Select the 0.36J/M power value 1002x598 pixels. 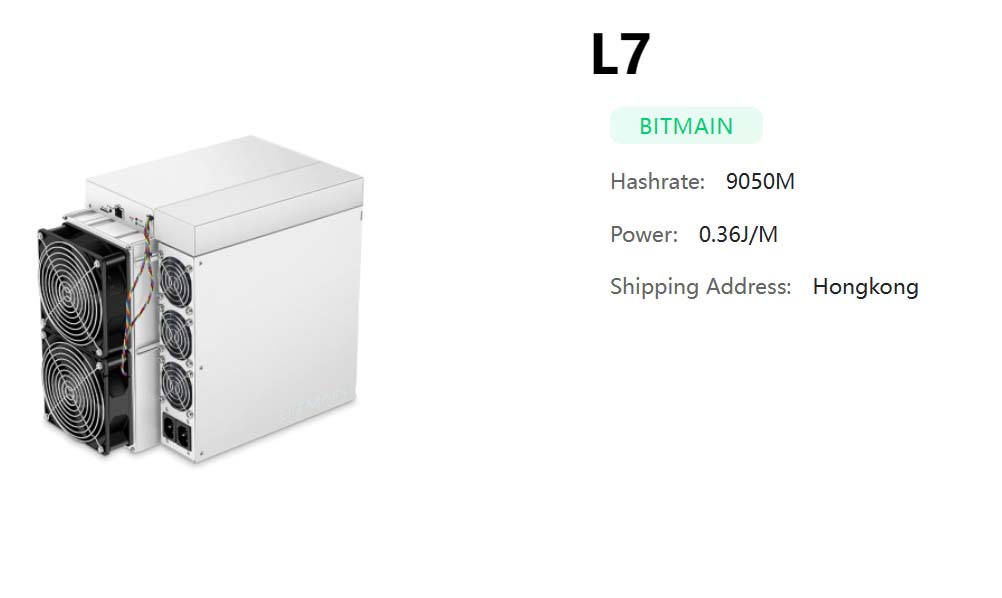[738, 234]
